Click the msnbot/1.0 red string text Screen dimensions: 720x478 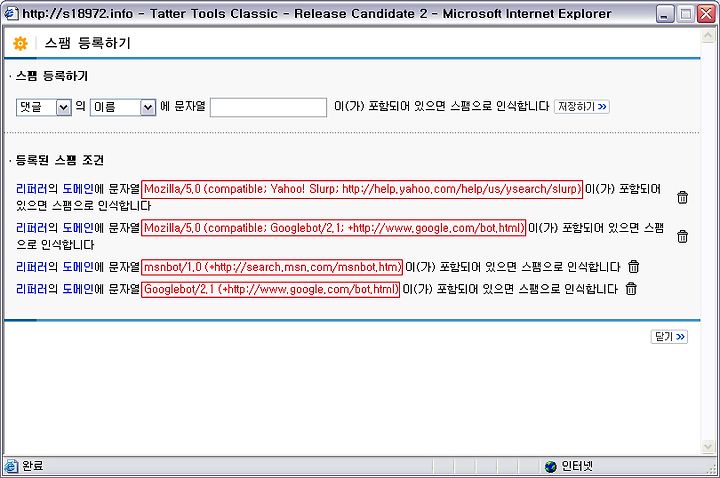[x=272, y=267]
